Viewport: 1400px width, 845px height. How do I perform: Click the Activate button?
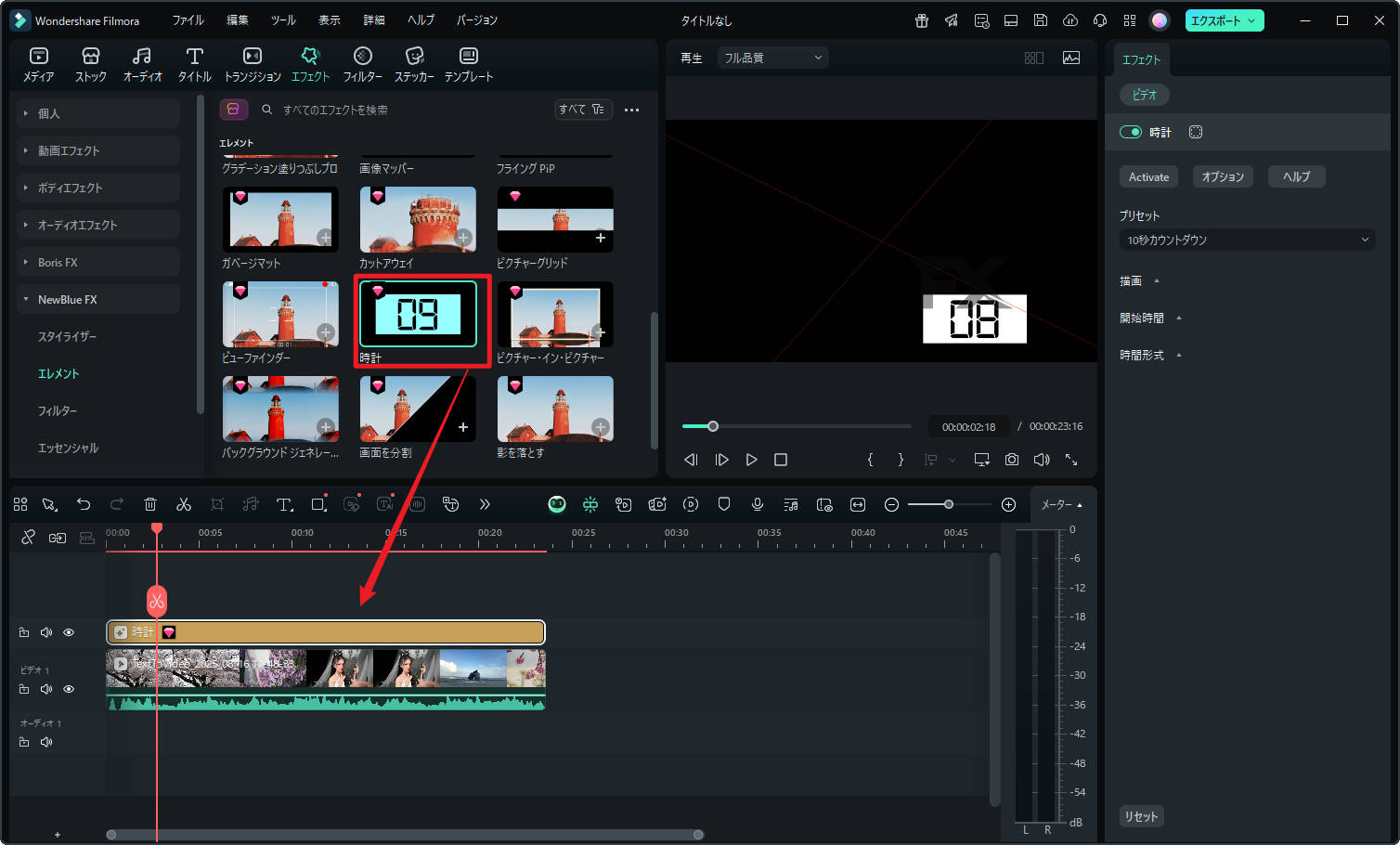(1148, 176)
